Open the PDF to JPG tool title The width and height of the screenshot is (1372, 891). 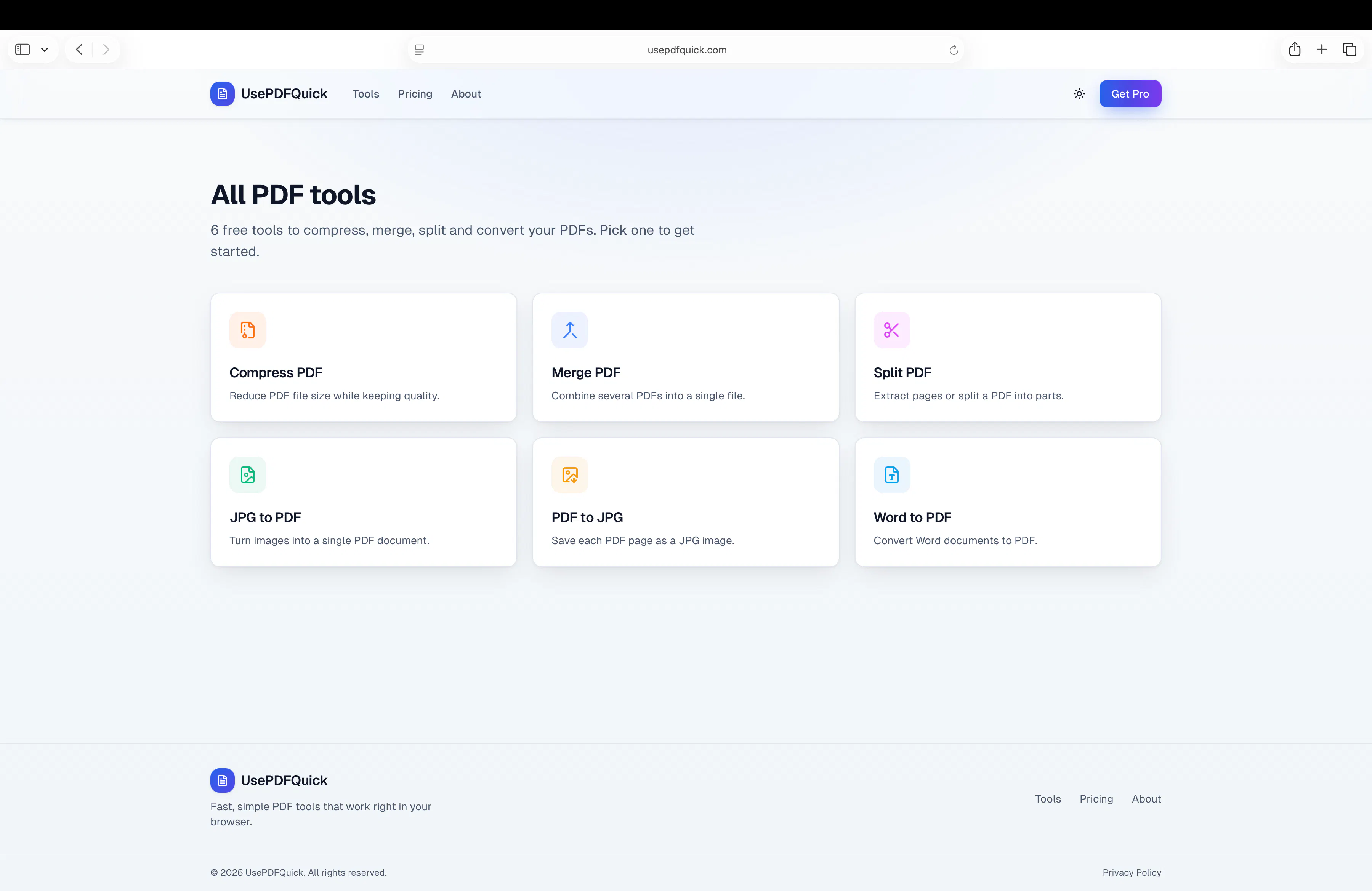(x=587, y=517)
